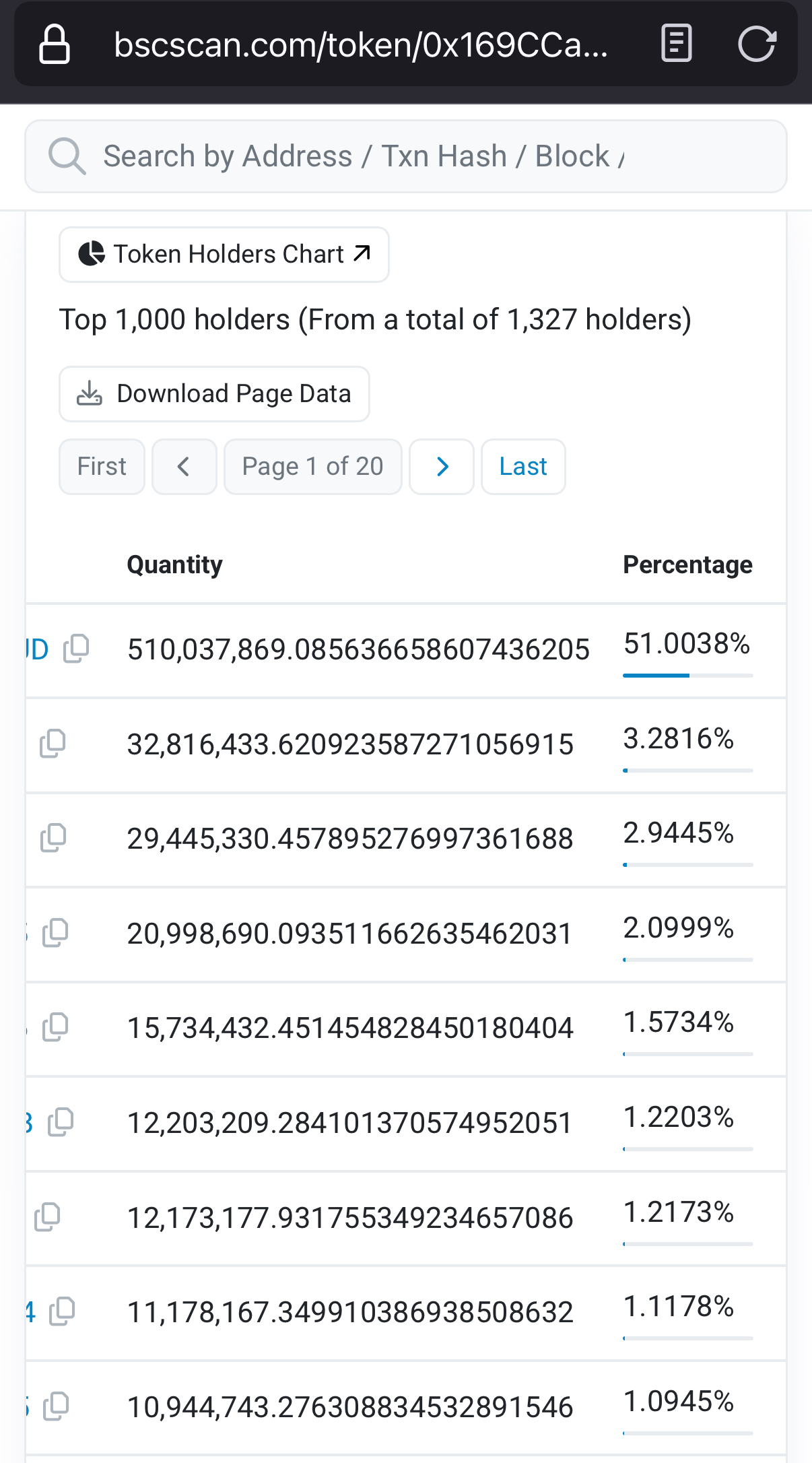Image resolution: width=812 pixels, height=1463 pixels.
Task: Go to next page of holders
Action: 442,467
